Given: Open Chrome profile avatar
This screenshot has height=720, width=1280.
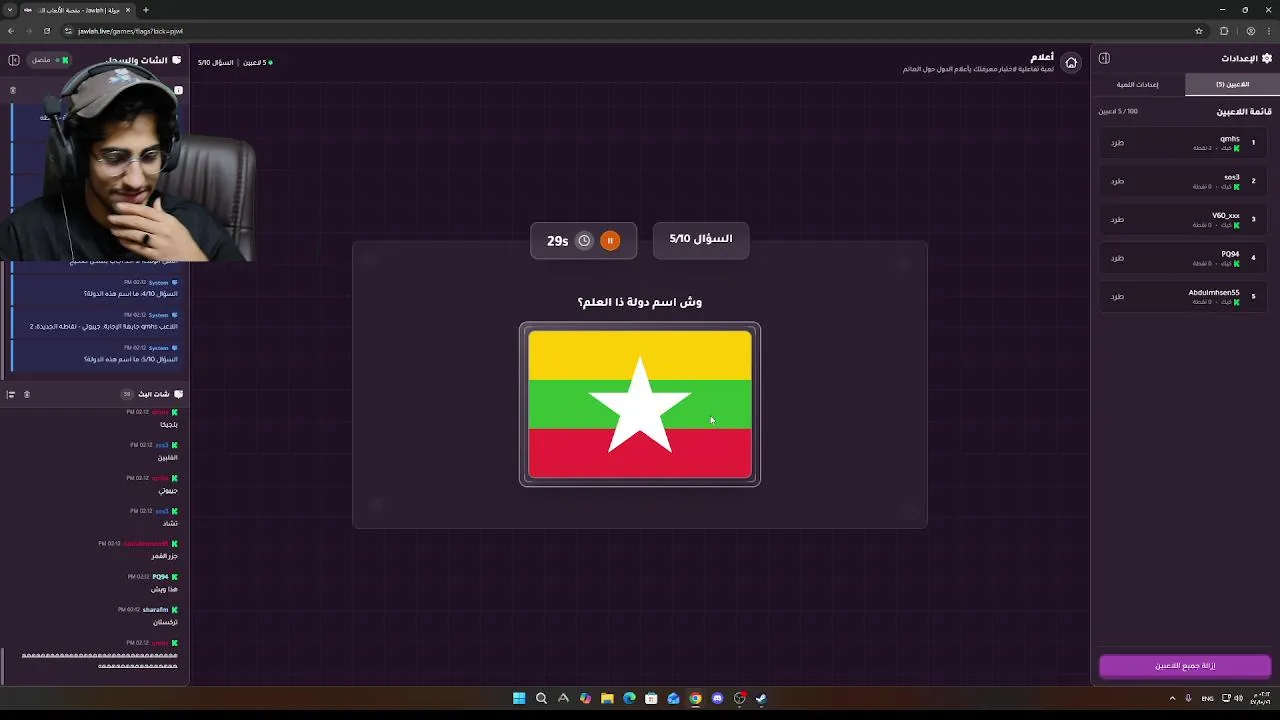Looking at the screenshot, I should [1250, 31].
